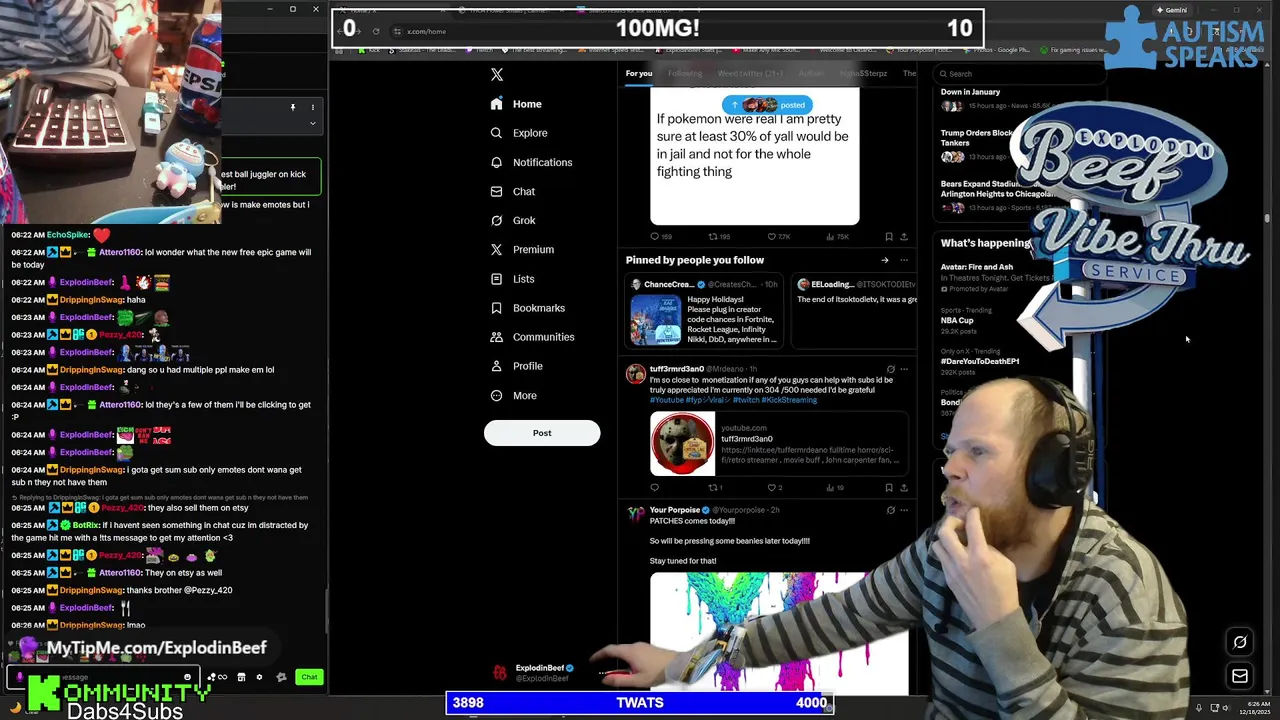Open Notifications in the X sidebar
Image resolution: width=1280 pixels, height=720 pixels.
click(x=531, y=162)
